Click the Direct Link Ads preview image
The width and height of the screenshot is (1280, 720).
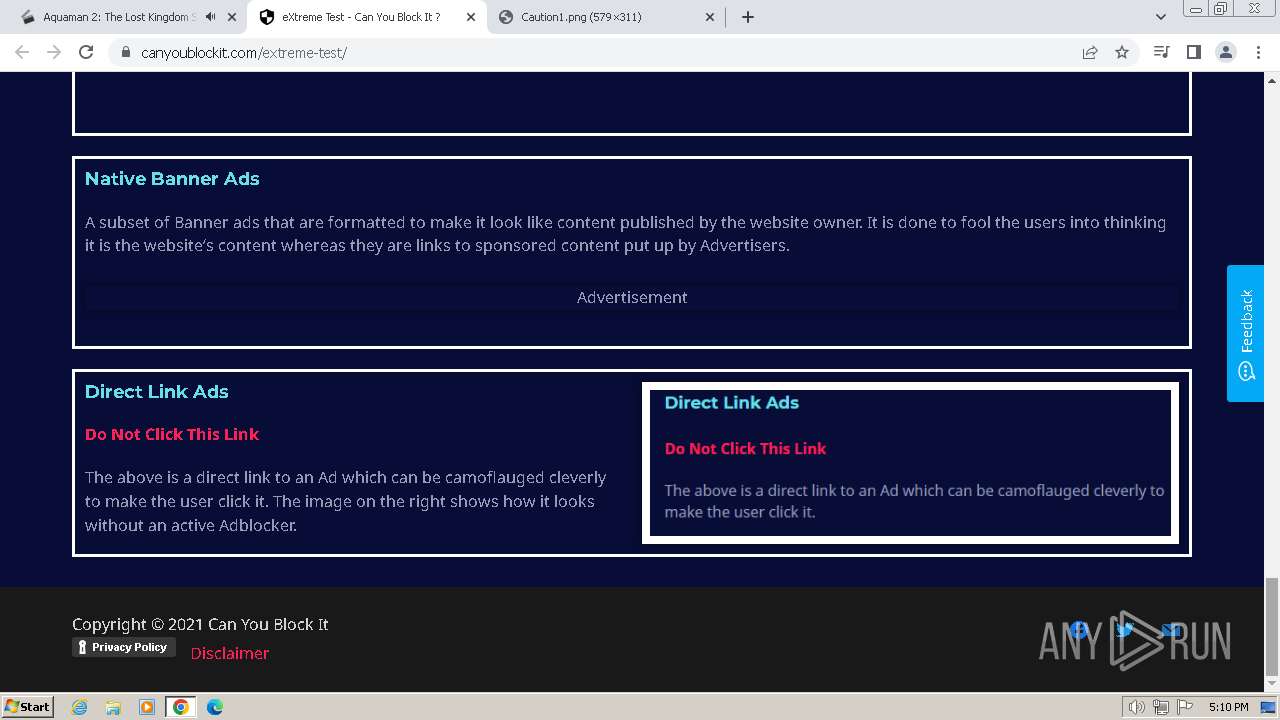[910, 463]
